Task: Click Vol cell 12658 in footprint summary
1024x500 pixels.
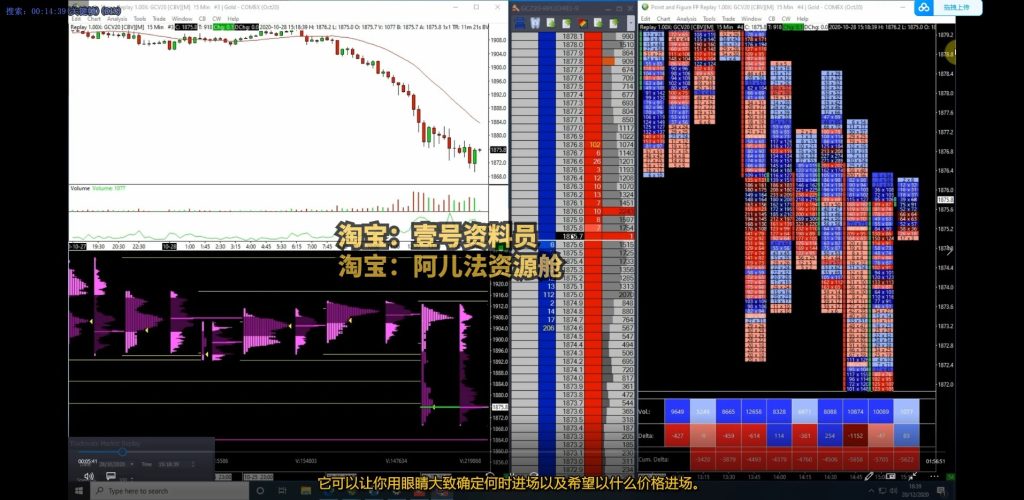Action: tap(753, 412)
